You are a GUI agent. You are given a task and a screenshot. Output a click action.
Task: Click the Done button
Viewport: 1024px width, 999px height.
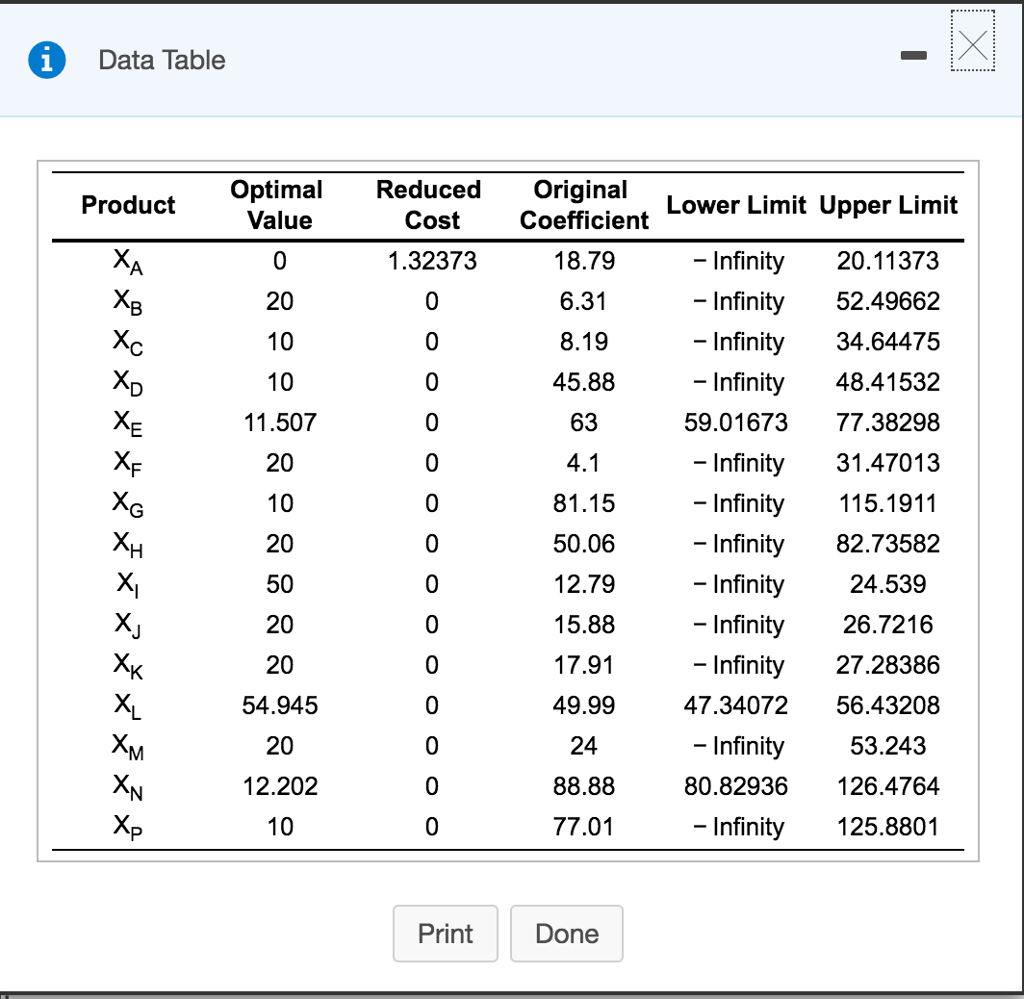click(567, 933)
